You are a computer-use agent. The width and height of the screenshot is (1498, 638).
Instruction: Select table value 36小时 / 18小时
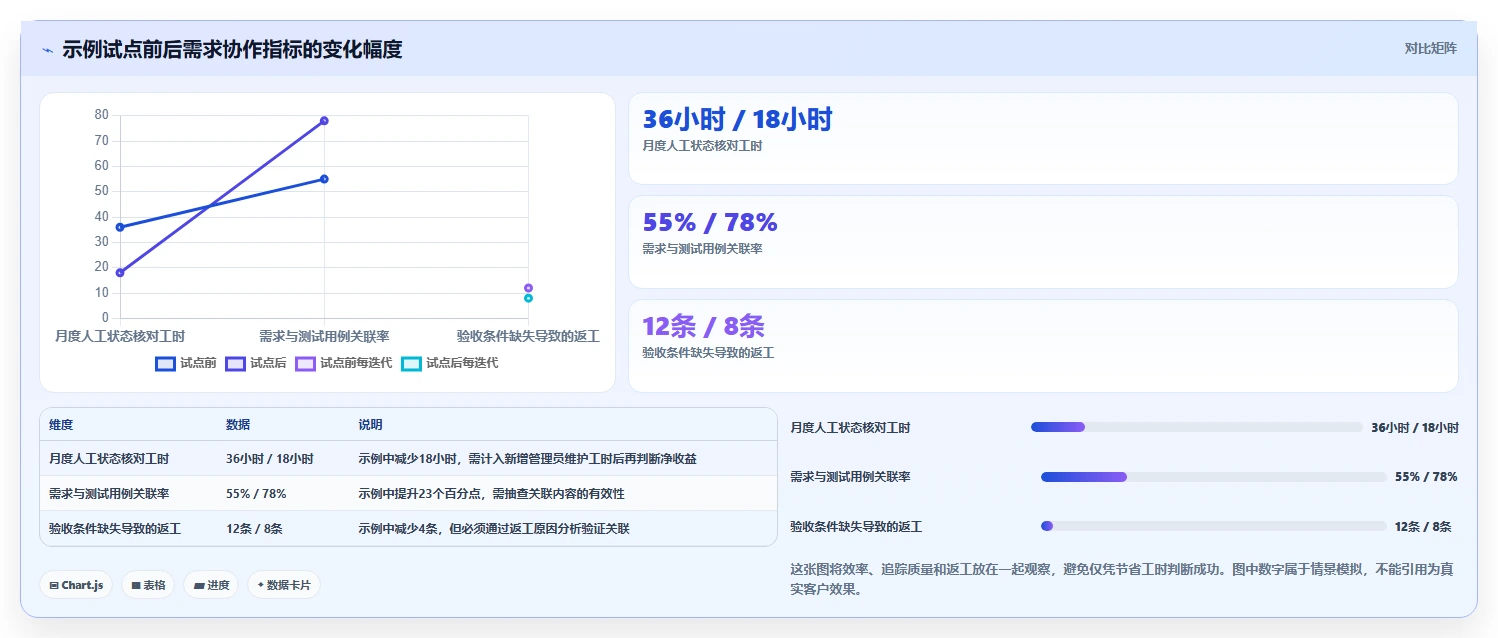pyautogui.click(x=270, y=459)
